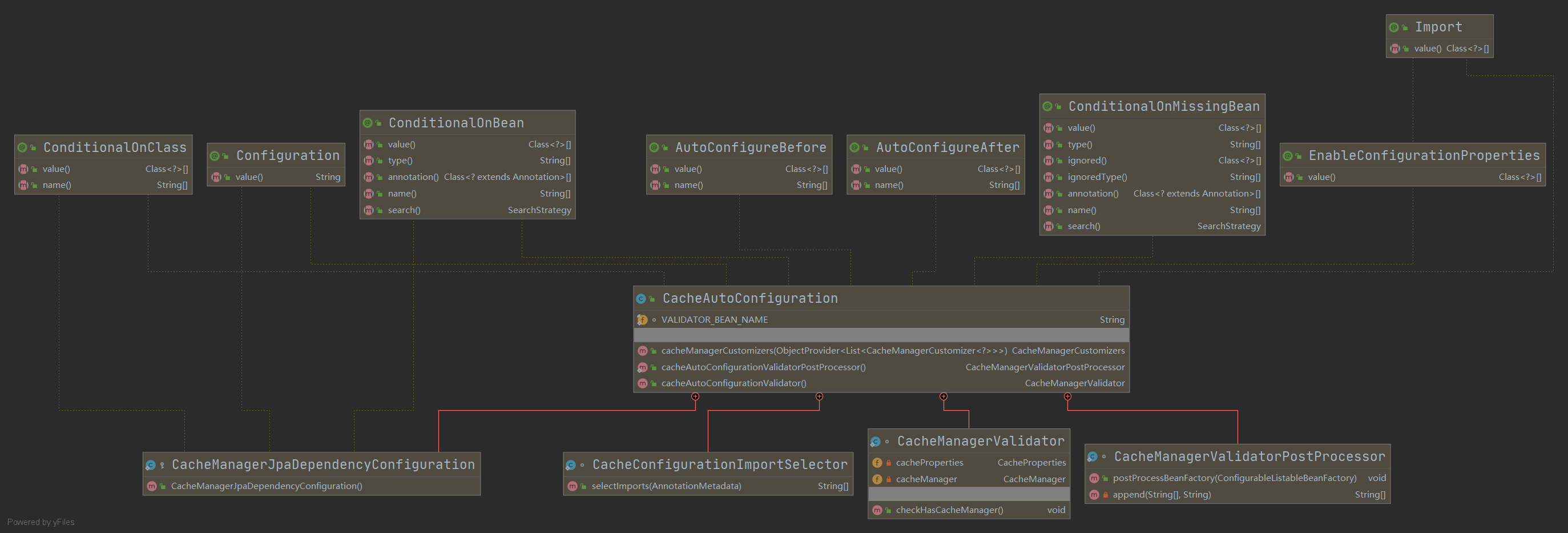Click value() in EnableConfigurationProperties
The height and width of the screenshot is (533, 1568).
click(x=1321, y=177)
